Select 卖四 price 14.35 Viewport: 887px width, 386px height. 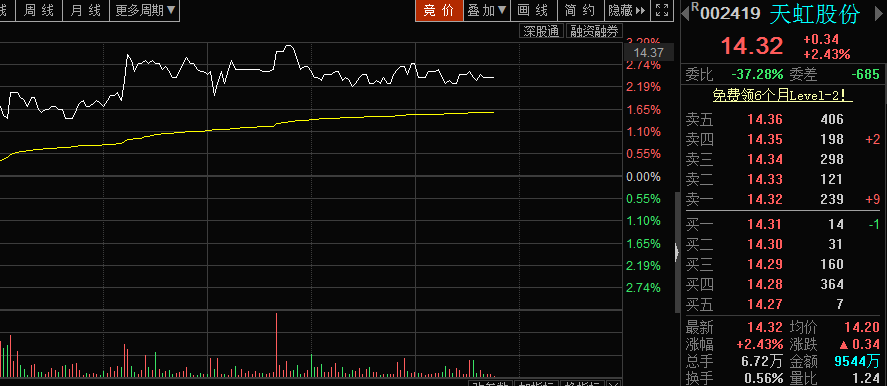(765, 139)
